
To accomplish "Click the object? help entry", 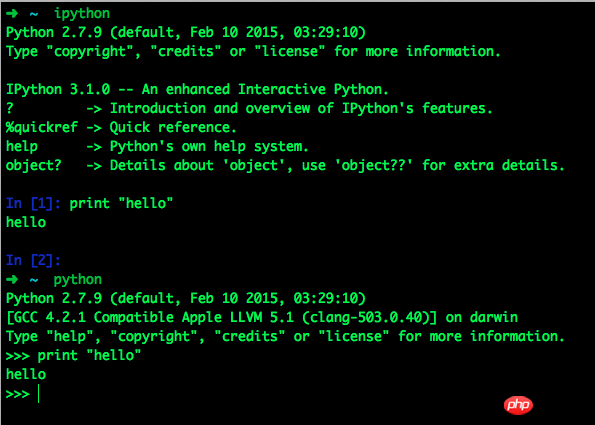I will [33, 166].
